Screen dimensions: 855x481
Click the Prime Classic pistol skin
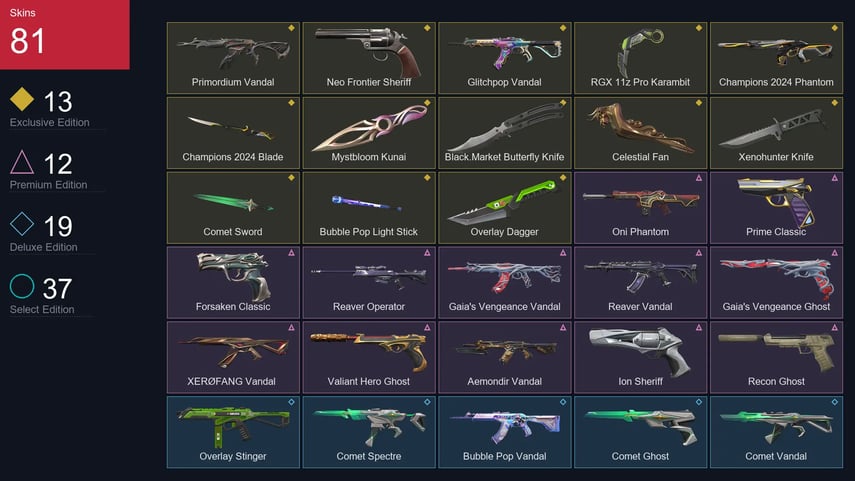[x=776, y=207]
